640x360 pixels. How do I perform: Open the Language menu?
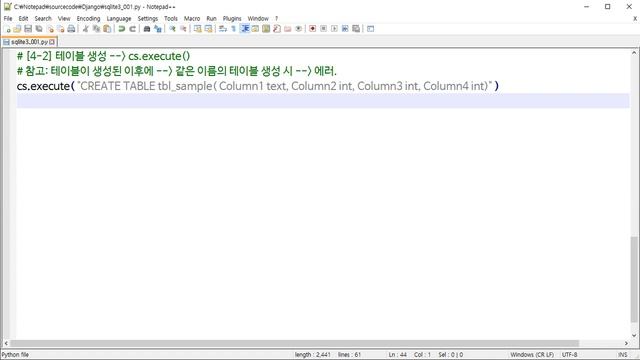tap(119, 19)
